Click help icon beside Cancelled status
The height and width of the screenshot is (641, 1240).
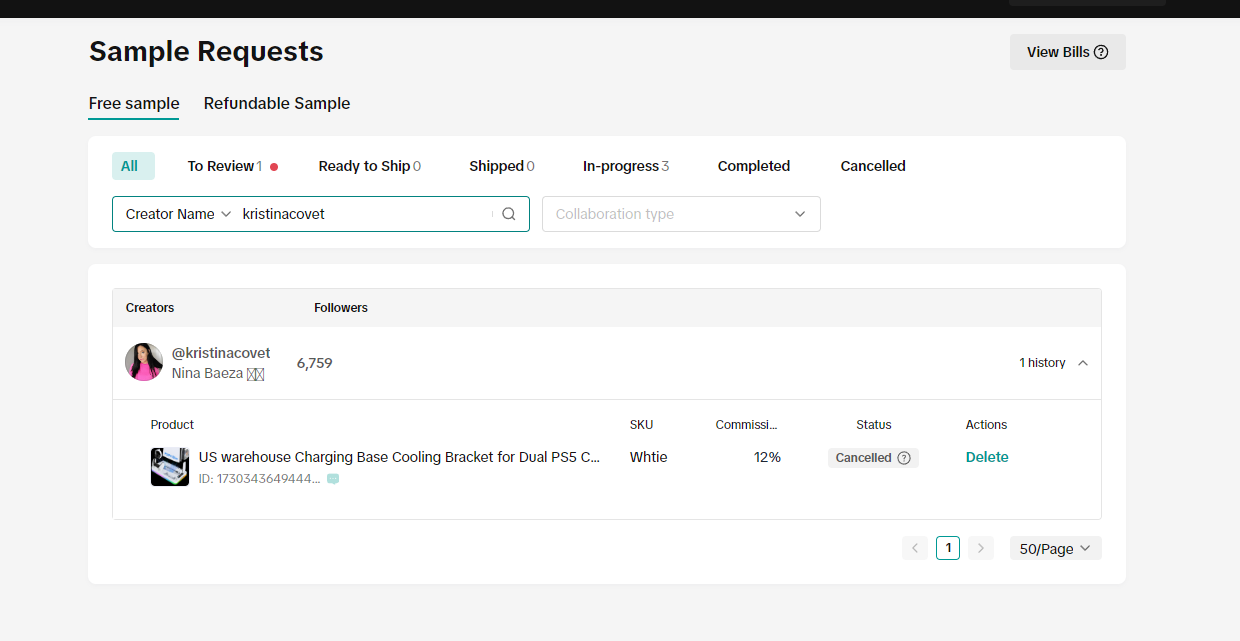point(904,458)
